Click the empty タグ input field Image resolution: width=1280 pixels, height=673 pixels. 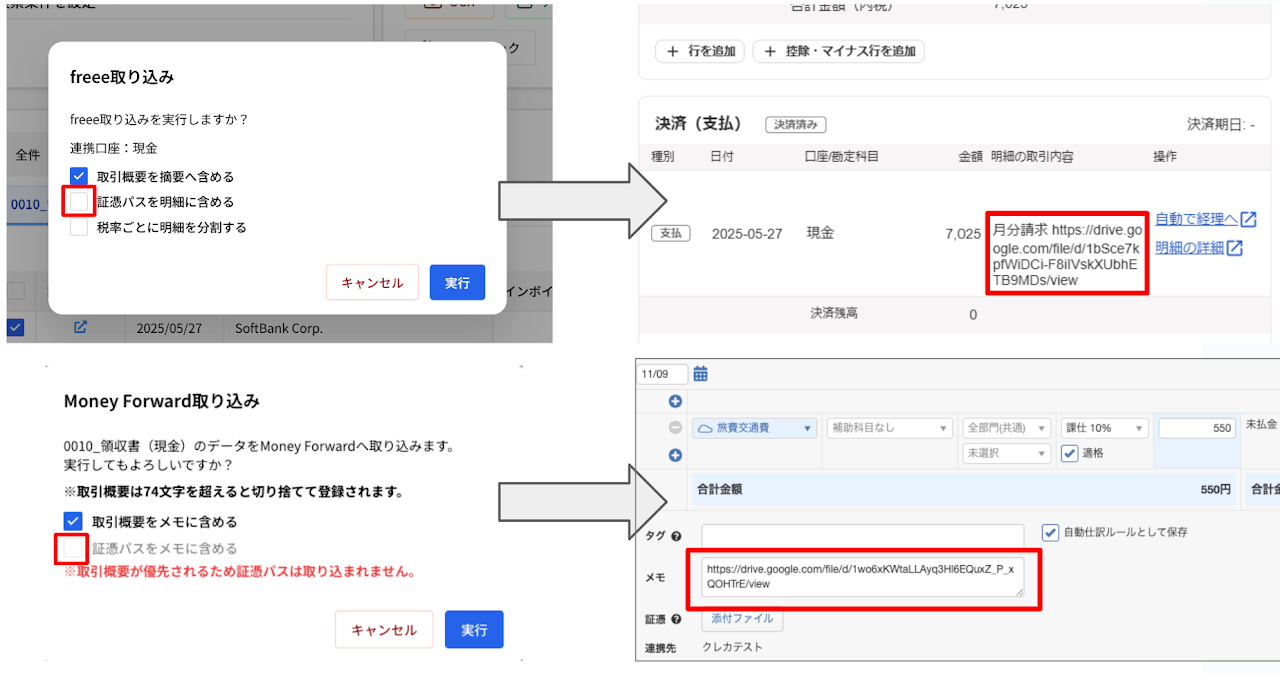click(x=863, y=536)
